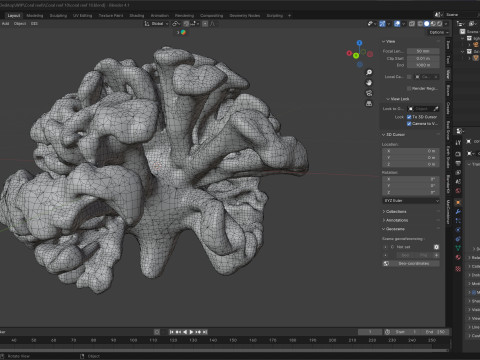Open the Physics properties tab icon

click(x=458, y=230)
